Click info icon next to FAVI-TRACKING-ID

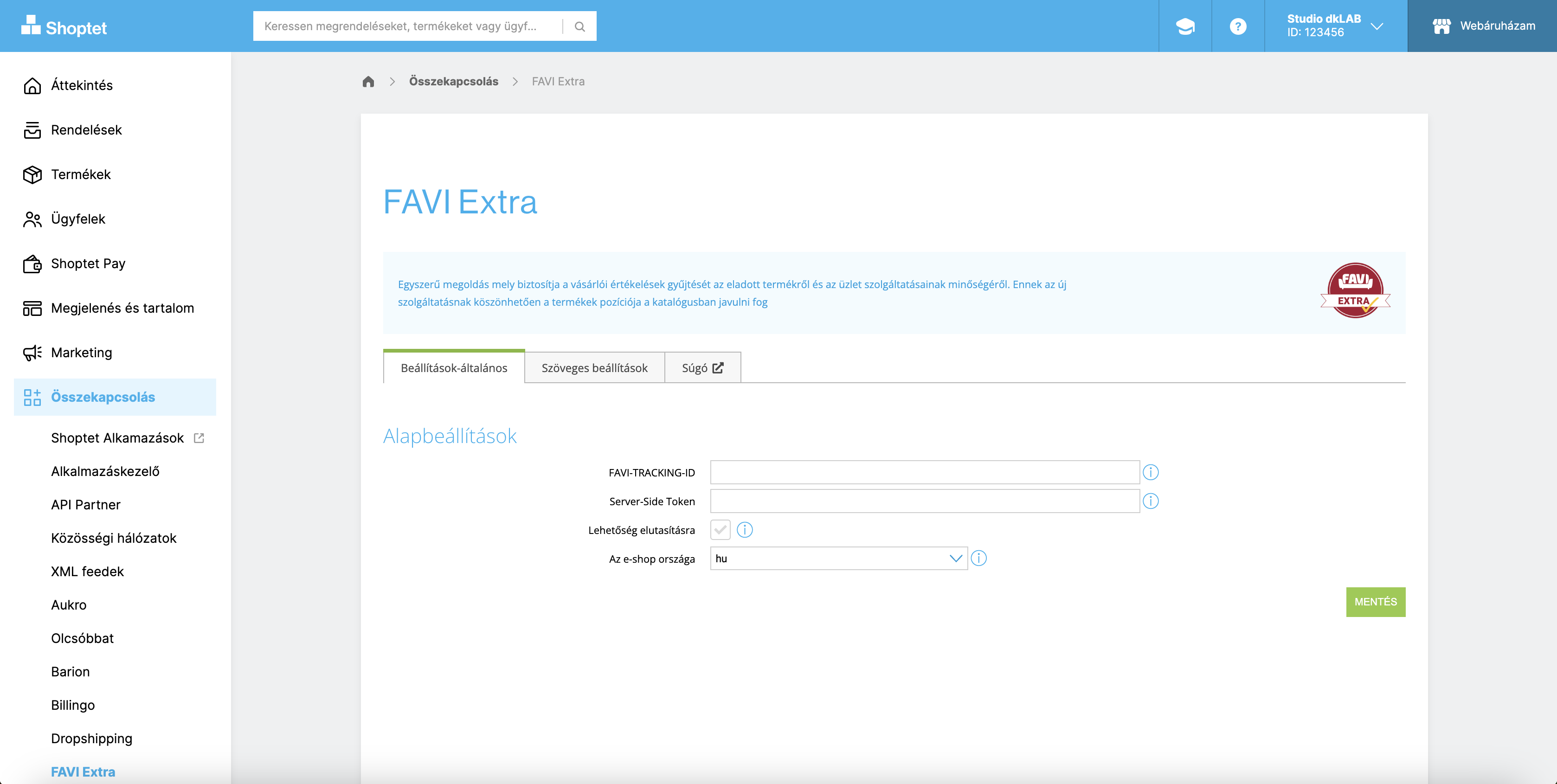tap(1150, 472)
